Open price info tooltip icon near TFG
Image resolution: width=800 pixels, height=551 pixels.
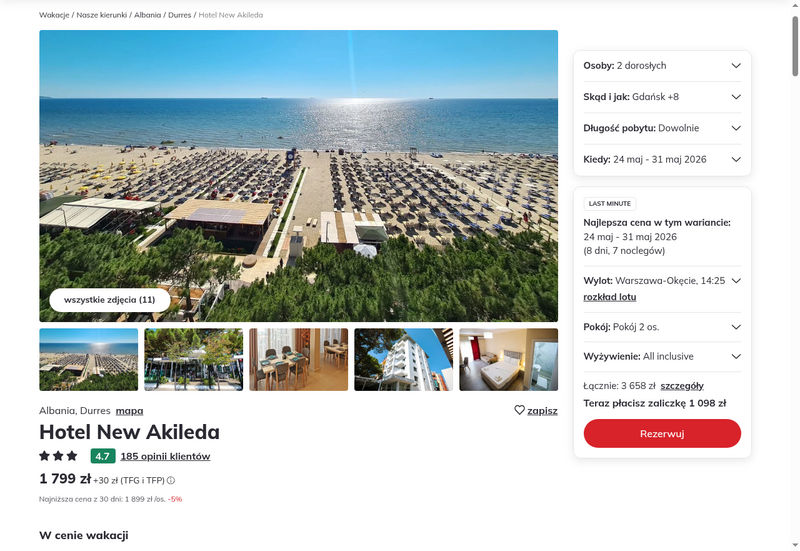pos(171,480)
